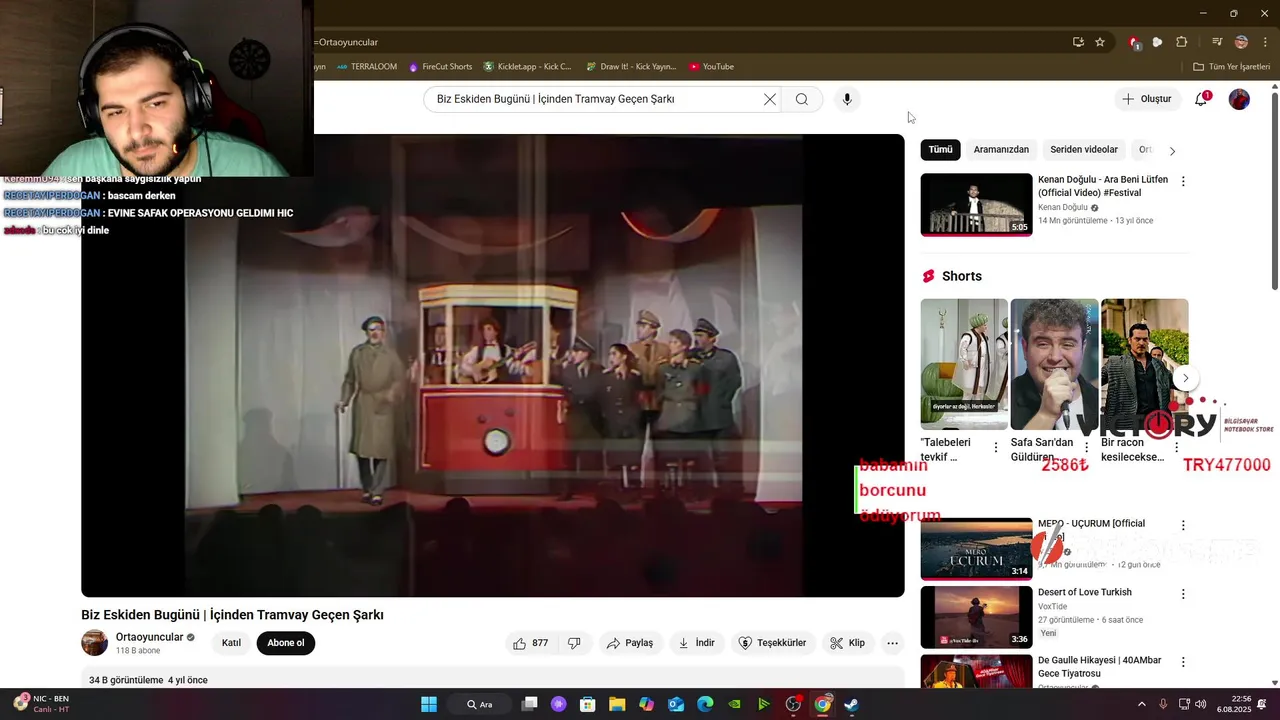Viewport: 1280px width, 720px height.
Task: Open the red extension with badge 1
Action: pos(1134,42)
